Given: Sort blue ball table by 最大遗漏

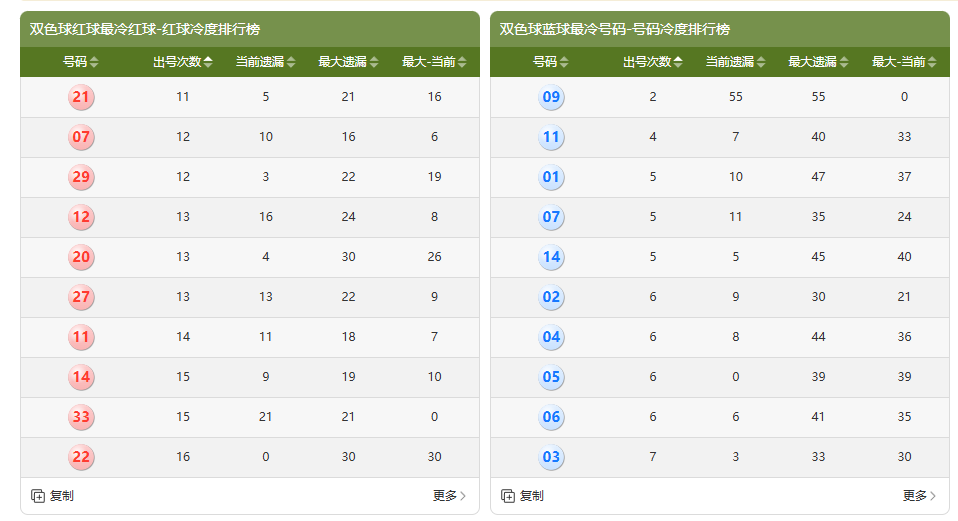Looking at the screenshot, I should (x=818, y=62).
